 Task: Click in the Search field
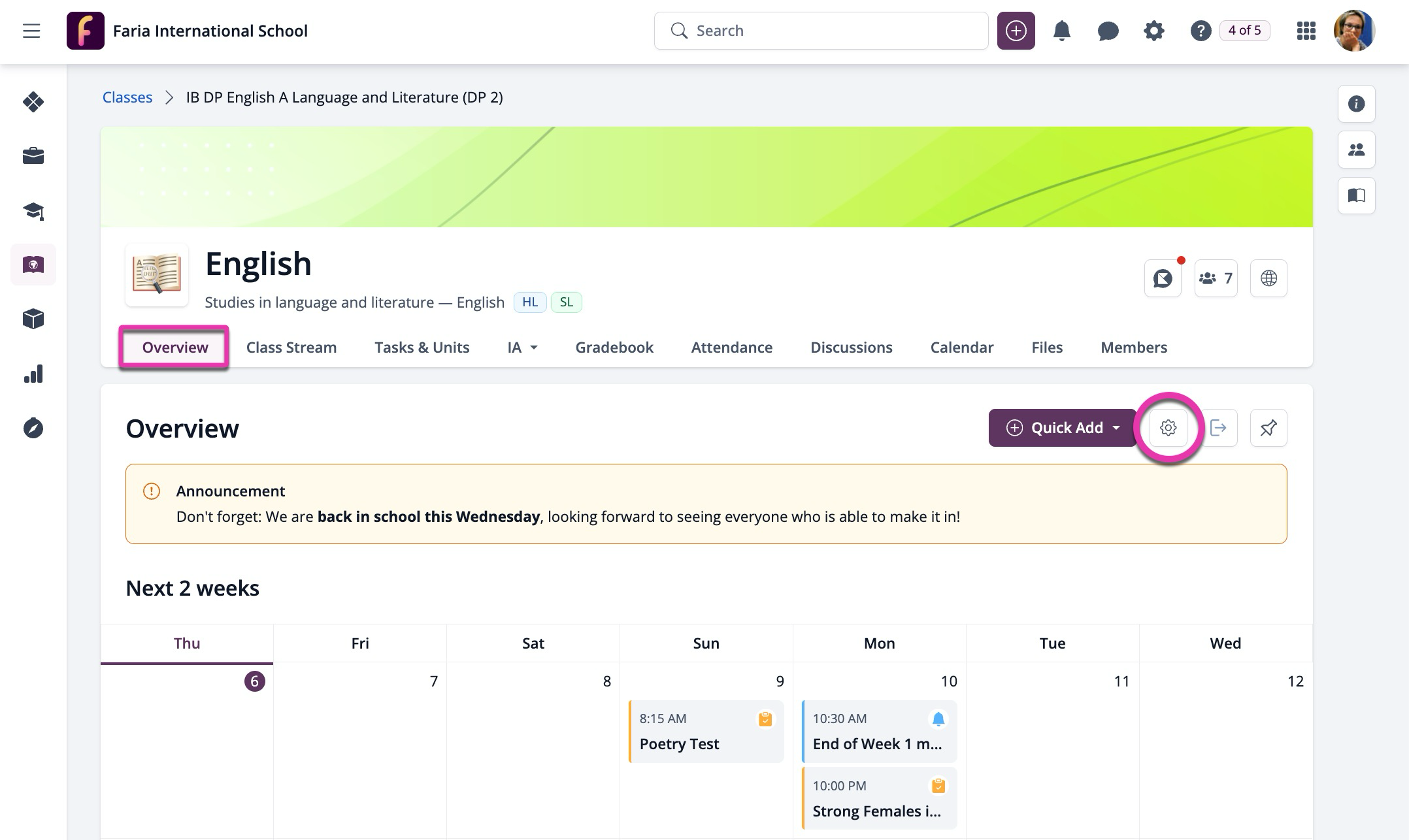coord(821,31)
